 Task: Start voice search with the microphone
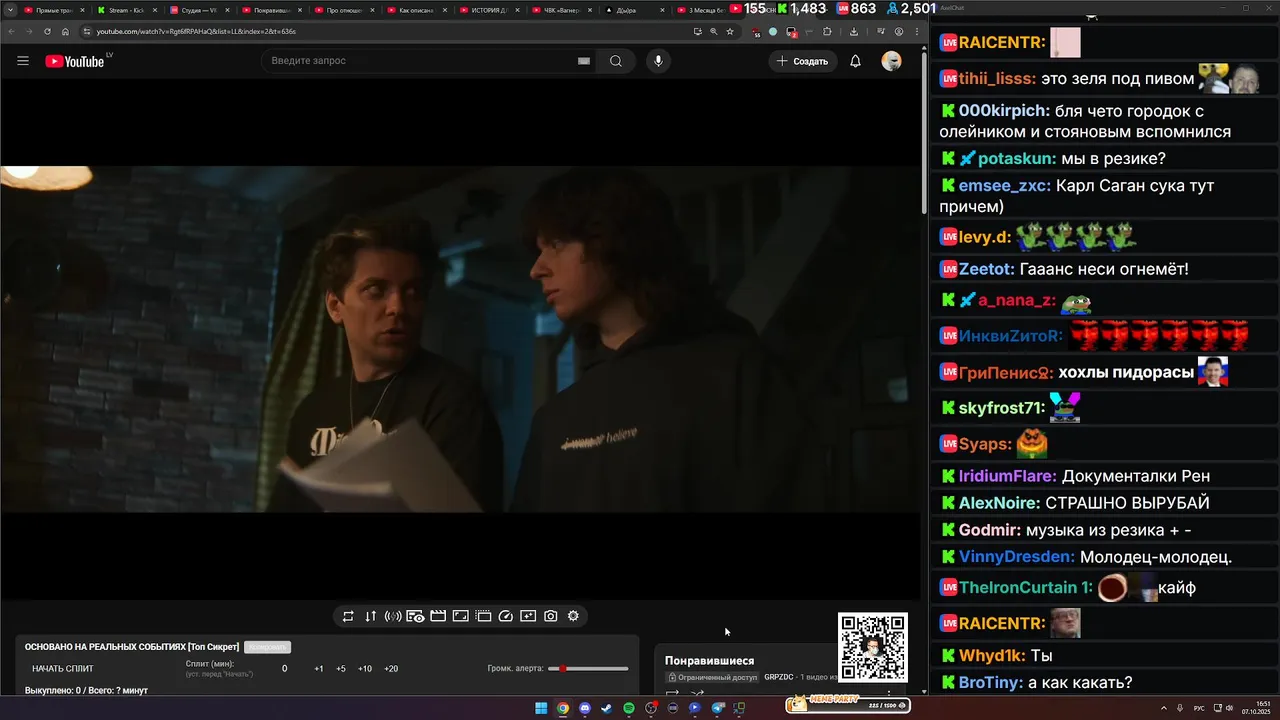point(658,61)
